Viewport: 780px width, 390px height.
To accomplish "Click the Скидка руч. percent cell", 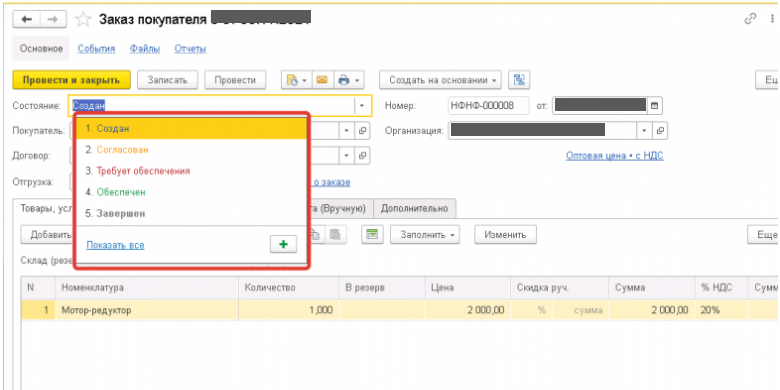I will 532,310.
